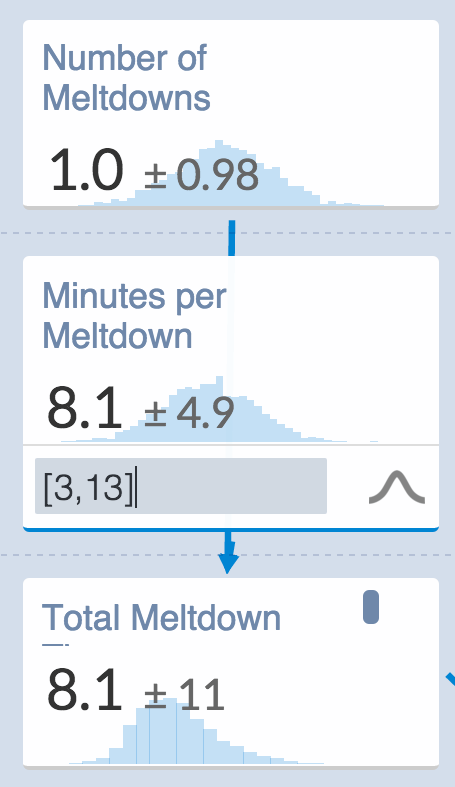Click the 8.1 mean in Minutes per Meltdown
The image size is (455, 787).
tap(84, 407)
